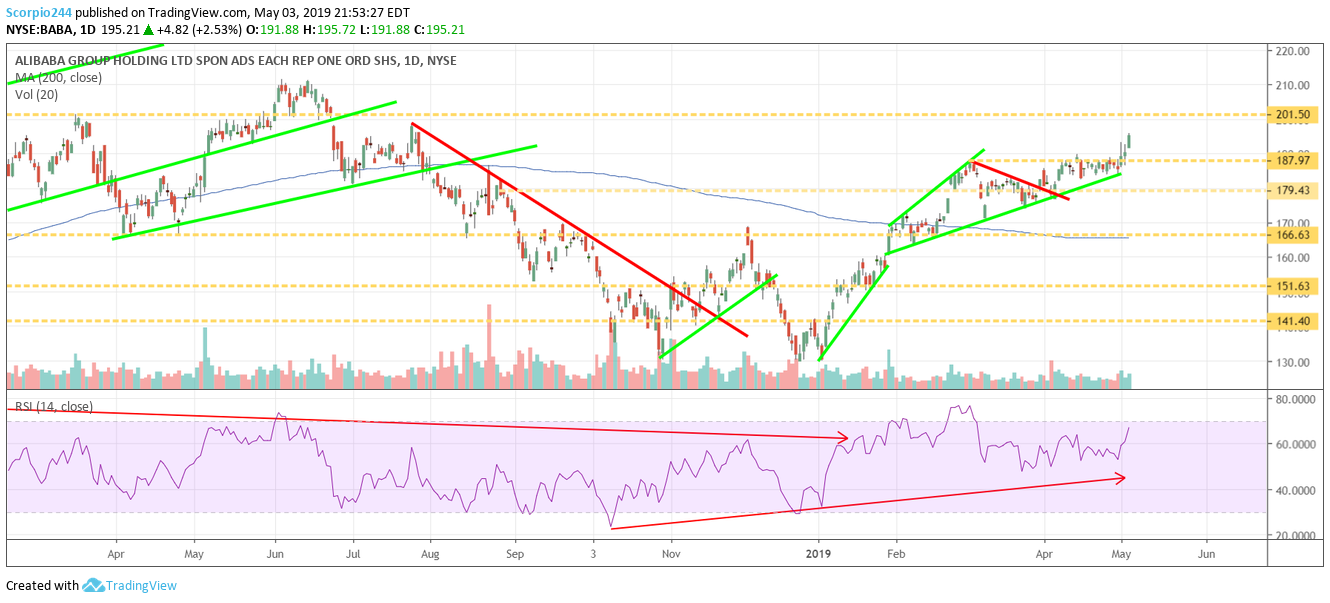Click the 187.97 price level label

pyautogui.click(x=1293, y=160)
